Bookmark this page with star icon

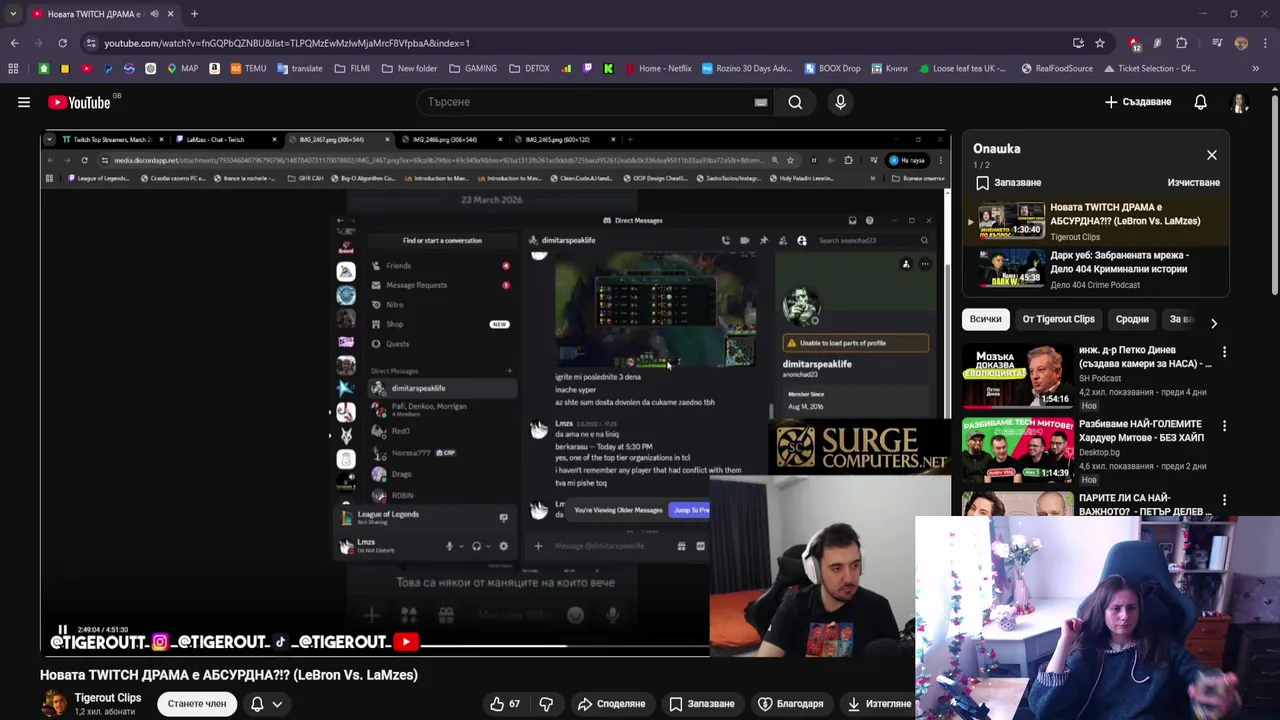tap(1100, 43)
